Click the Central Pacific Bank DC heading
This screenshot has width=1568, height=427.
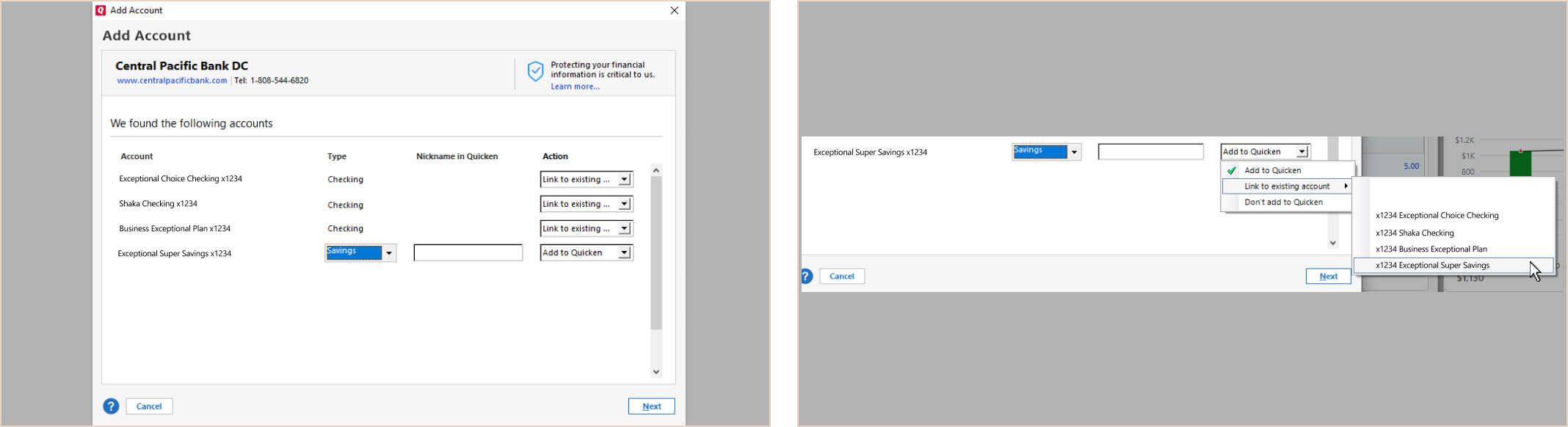182,66
